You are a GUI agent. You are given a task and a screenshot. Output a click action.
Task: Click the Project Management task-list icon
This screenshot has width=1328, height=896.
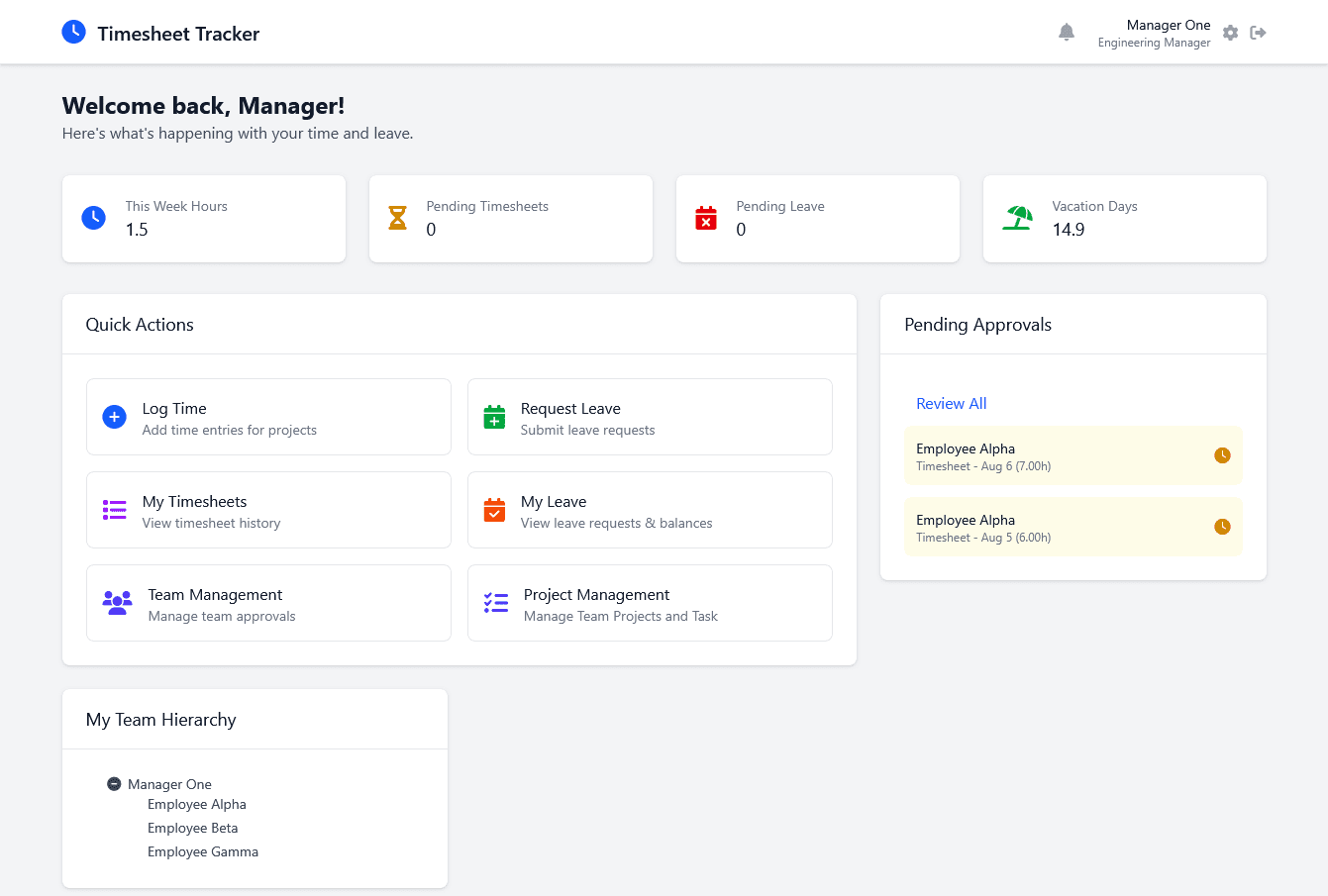point(494,603)
